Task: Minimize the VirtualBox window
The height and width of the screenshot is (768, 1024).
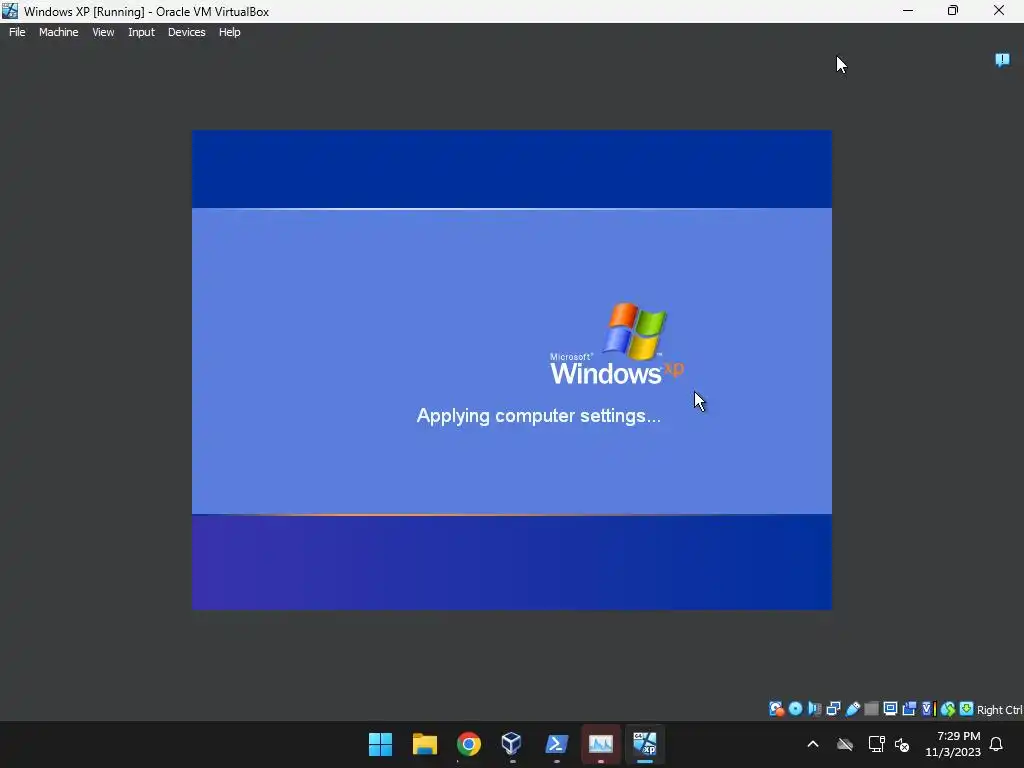Action: point(908,10)
